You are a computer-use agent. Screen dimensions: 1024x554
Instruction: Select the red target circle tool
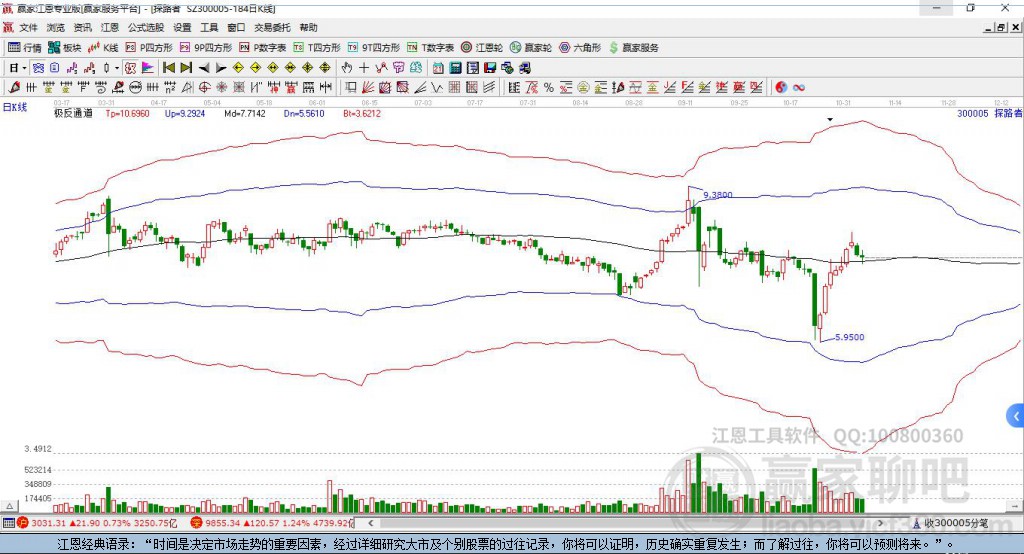pyautogui.click(x=204, y=88)
